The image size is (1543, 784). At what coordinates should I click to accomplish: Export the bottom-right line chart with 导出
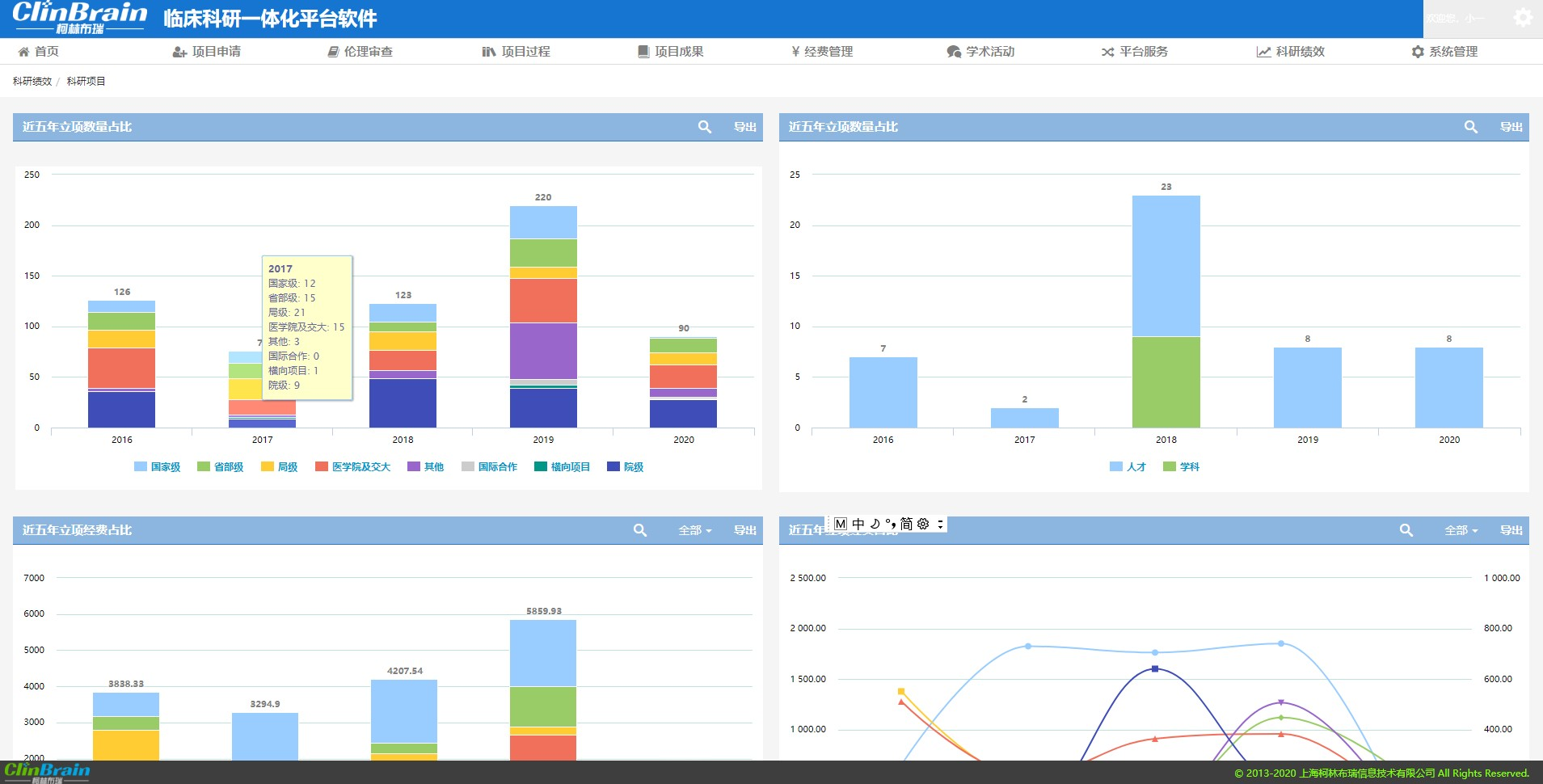coord(1511,530)
